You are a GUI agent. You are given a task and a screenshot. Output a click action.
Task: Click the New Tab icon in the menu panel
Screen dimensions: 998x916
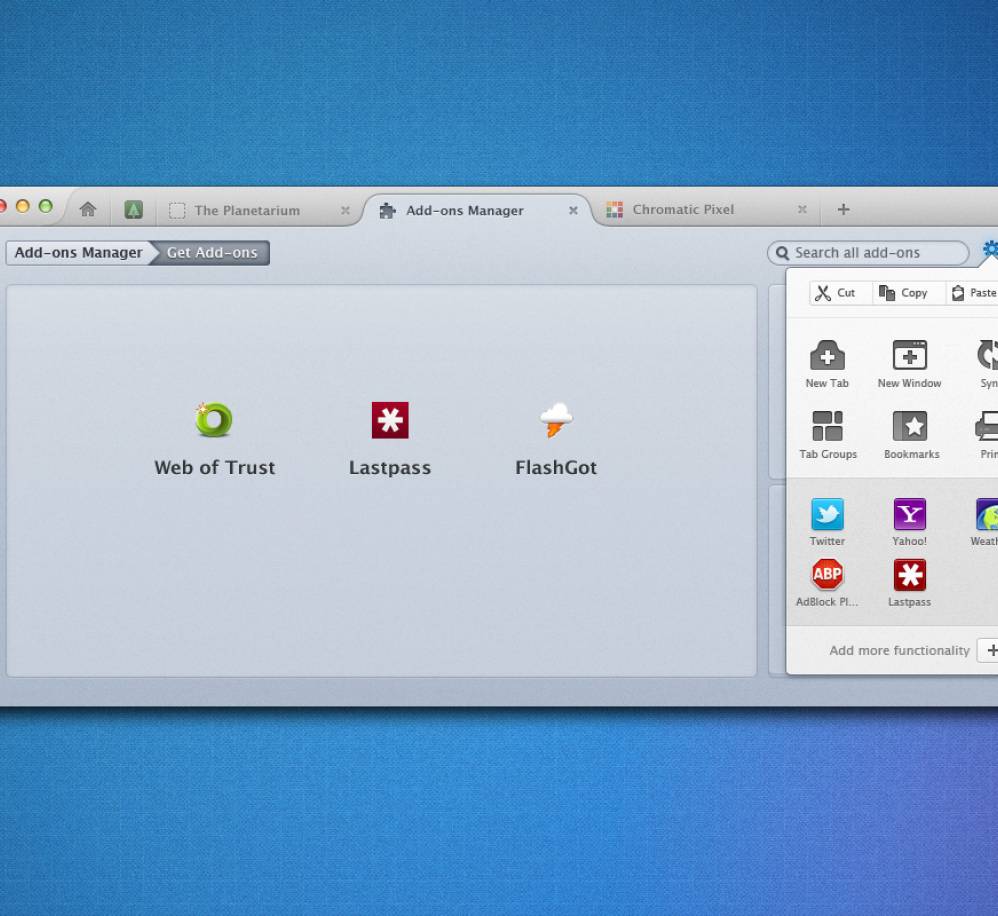[827, 356]
